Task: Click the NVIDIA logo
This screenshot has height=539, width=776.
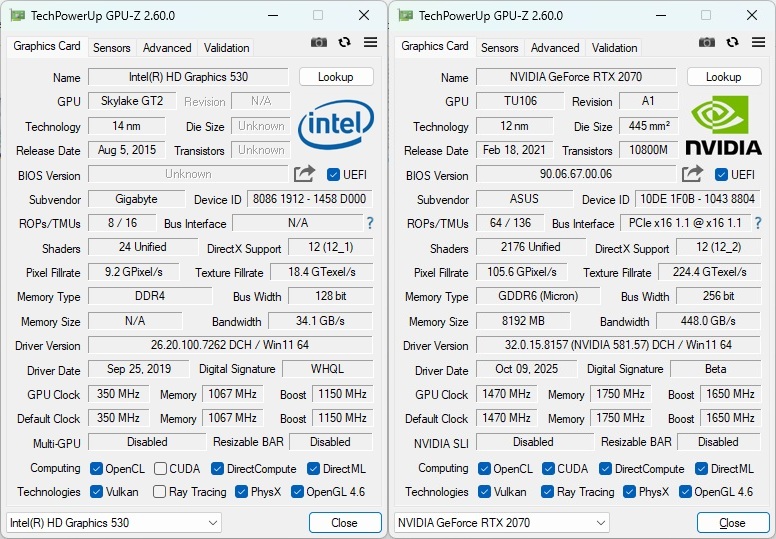Action: click(723, 125)
